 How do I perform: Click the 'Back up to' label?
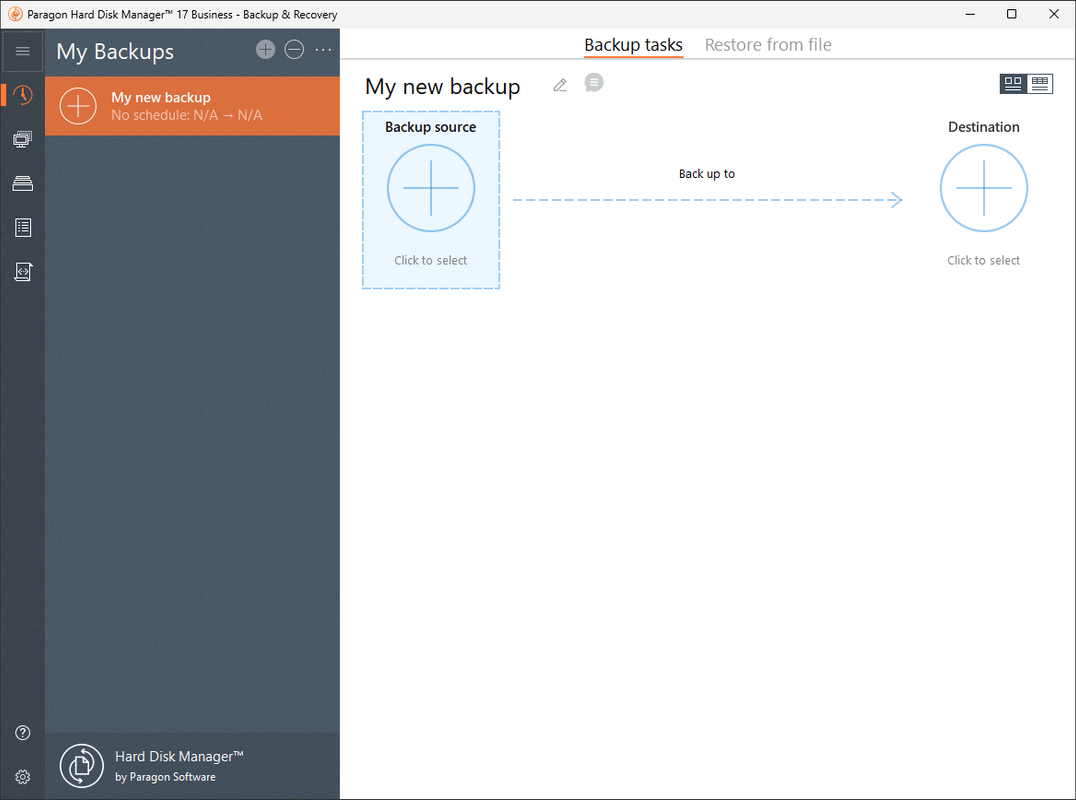pos(707,174)
